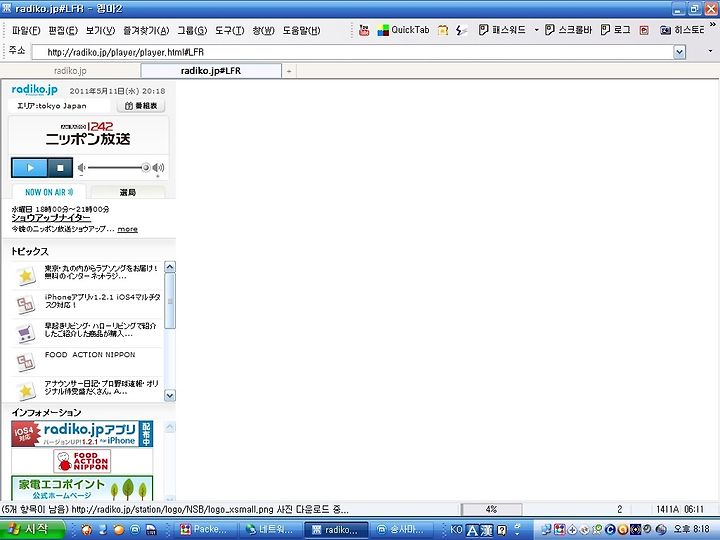Start radio playback with play button
720x540 pixels.
click(x=29, y=168)
